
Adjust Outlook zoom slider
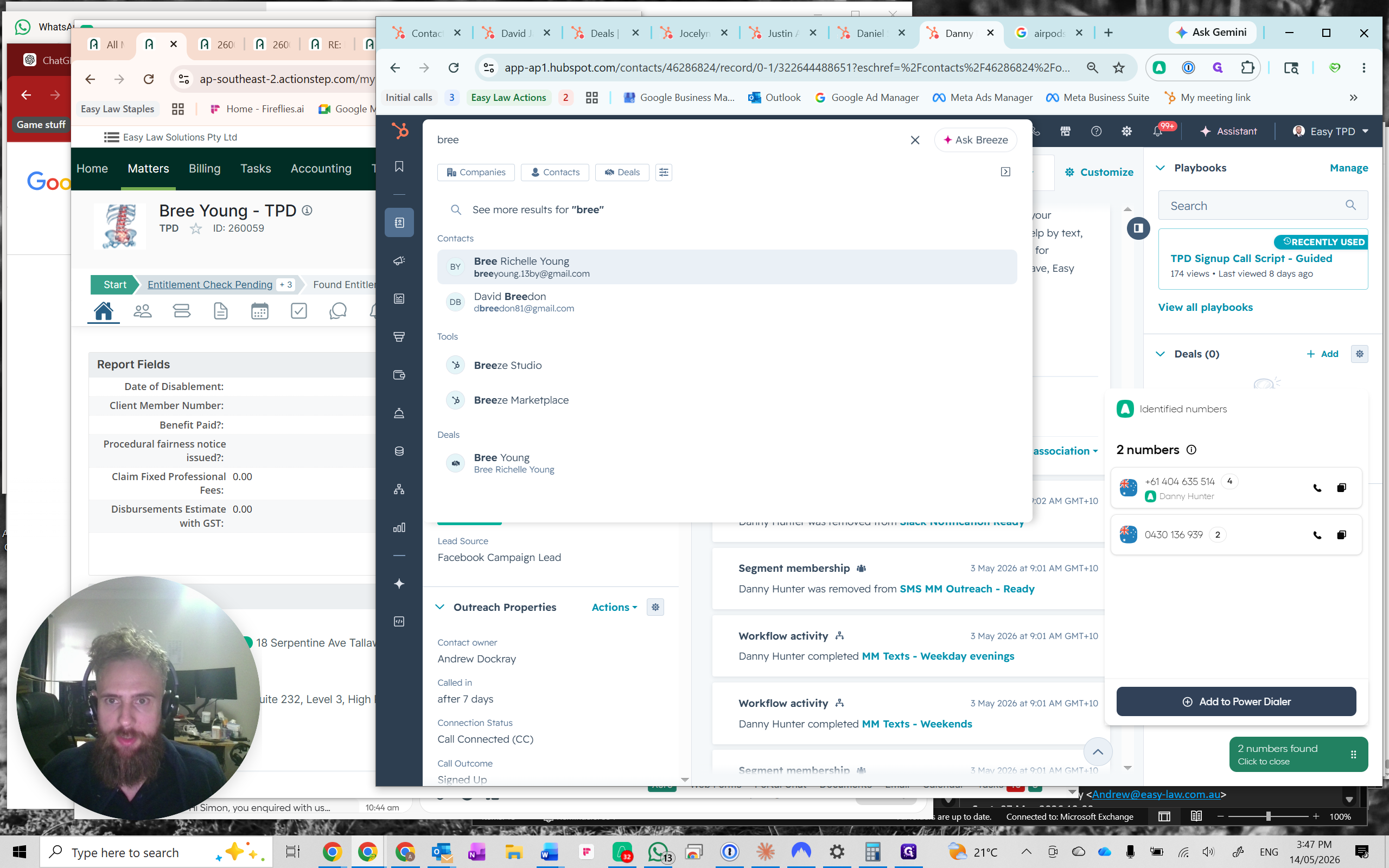[x=1268, y=816]
